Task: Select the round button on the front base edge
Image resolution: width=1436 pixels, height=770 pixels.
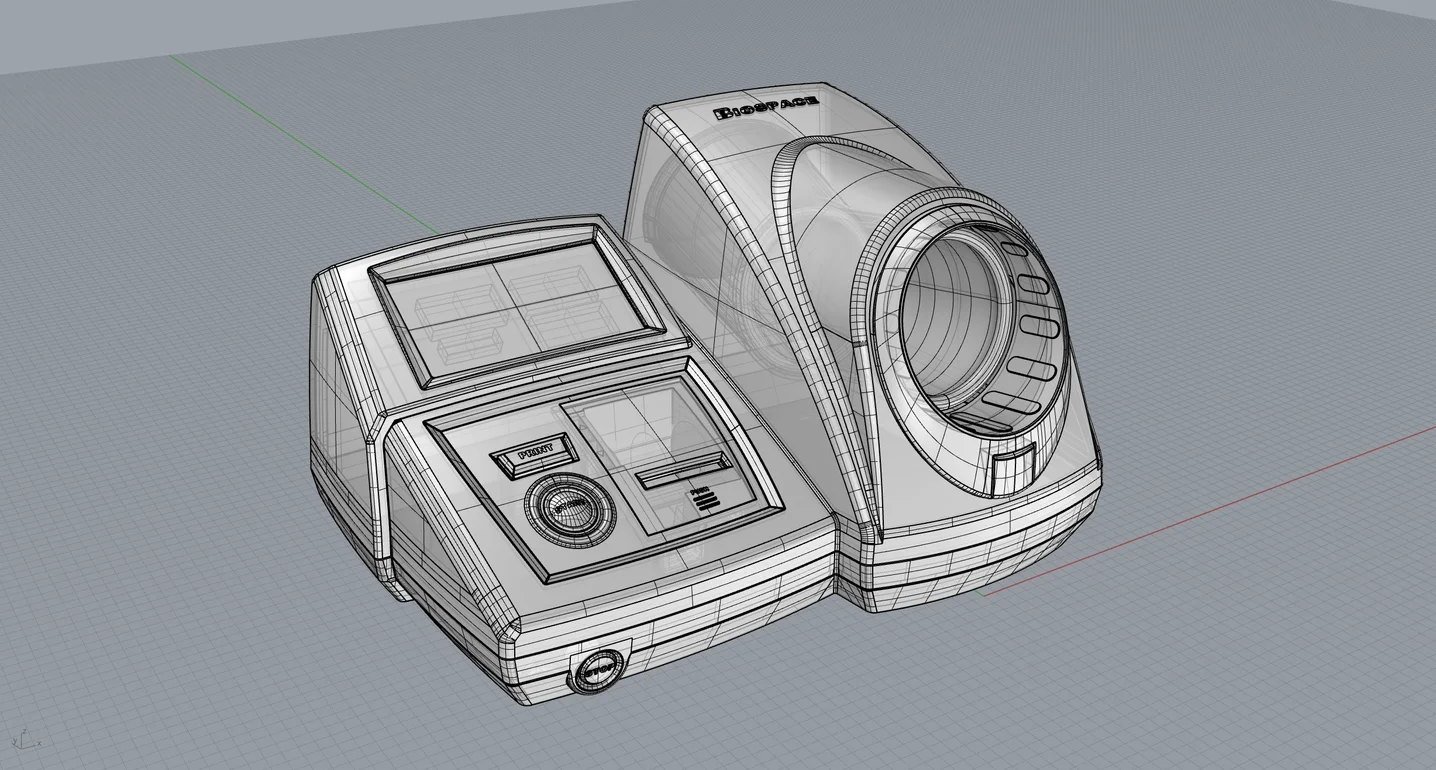Action: (597, 670)
